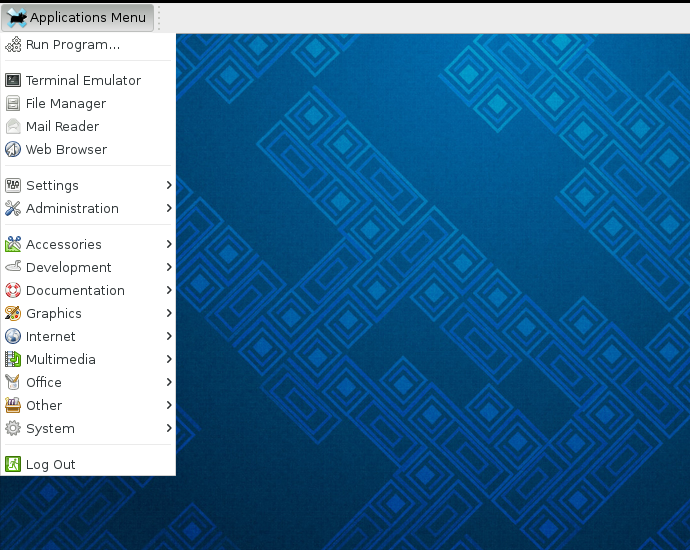The image size is (690, 550).
Task: Click the Multimedia film icon
Action: coord(13,359)
